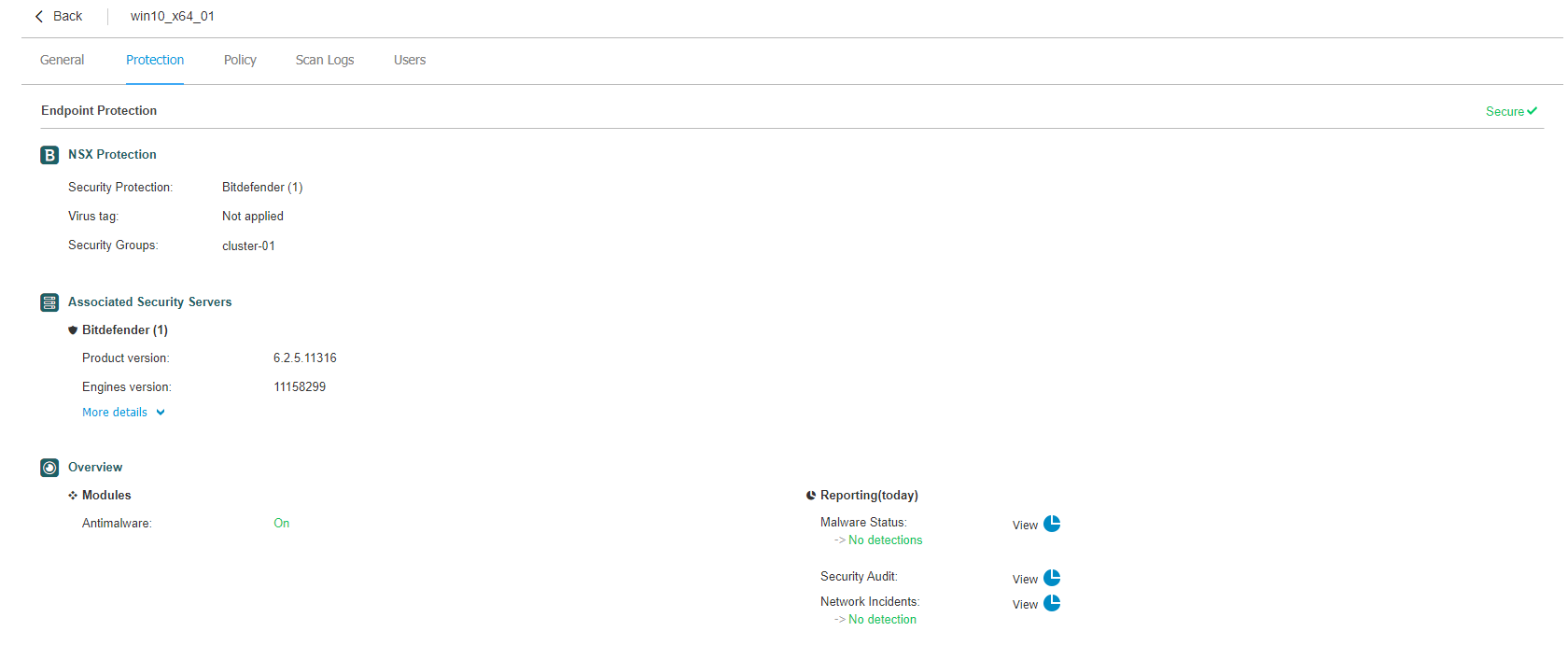The width and height of the screenshot is (1568, 645).
Task: Go to the Scan Logs tab
Action: point(325,60)
